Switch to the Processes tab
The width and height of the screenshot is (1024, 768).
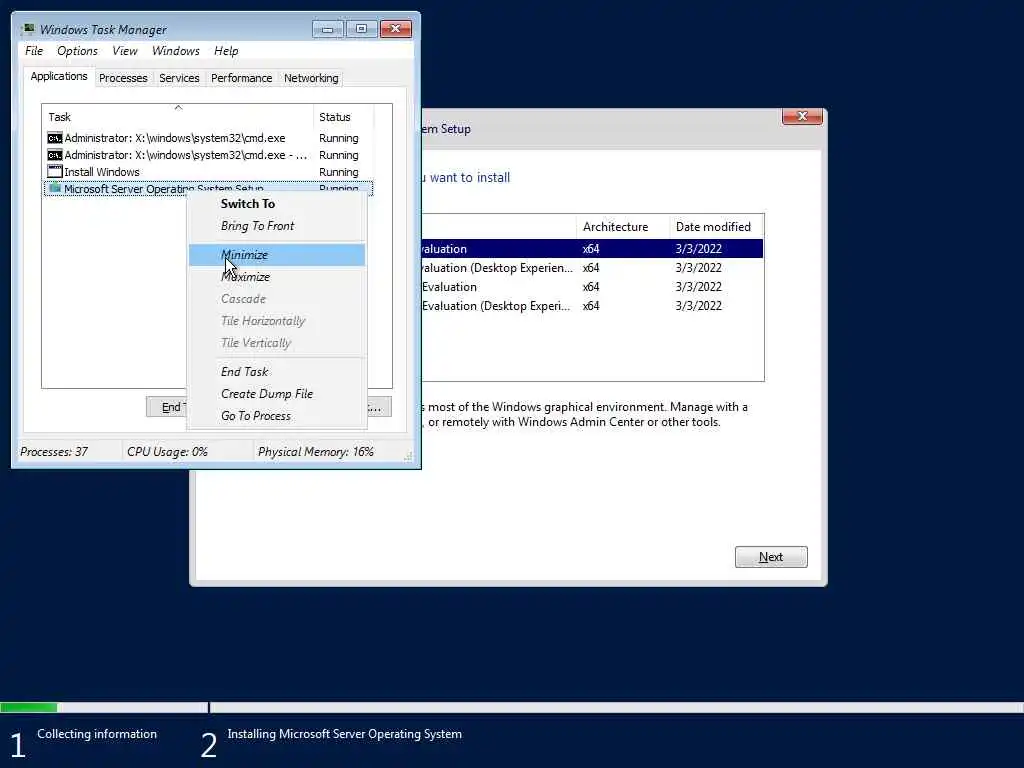click(x=123, y=78)
